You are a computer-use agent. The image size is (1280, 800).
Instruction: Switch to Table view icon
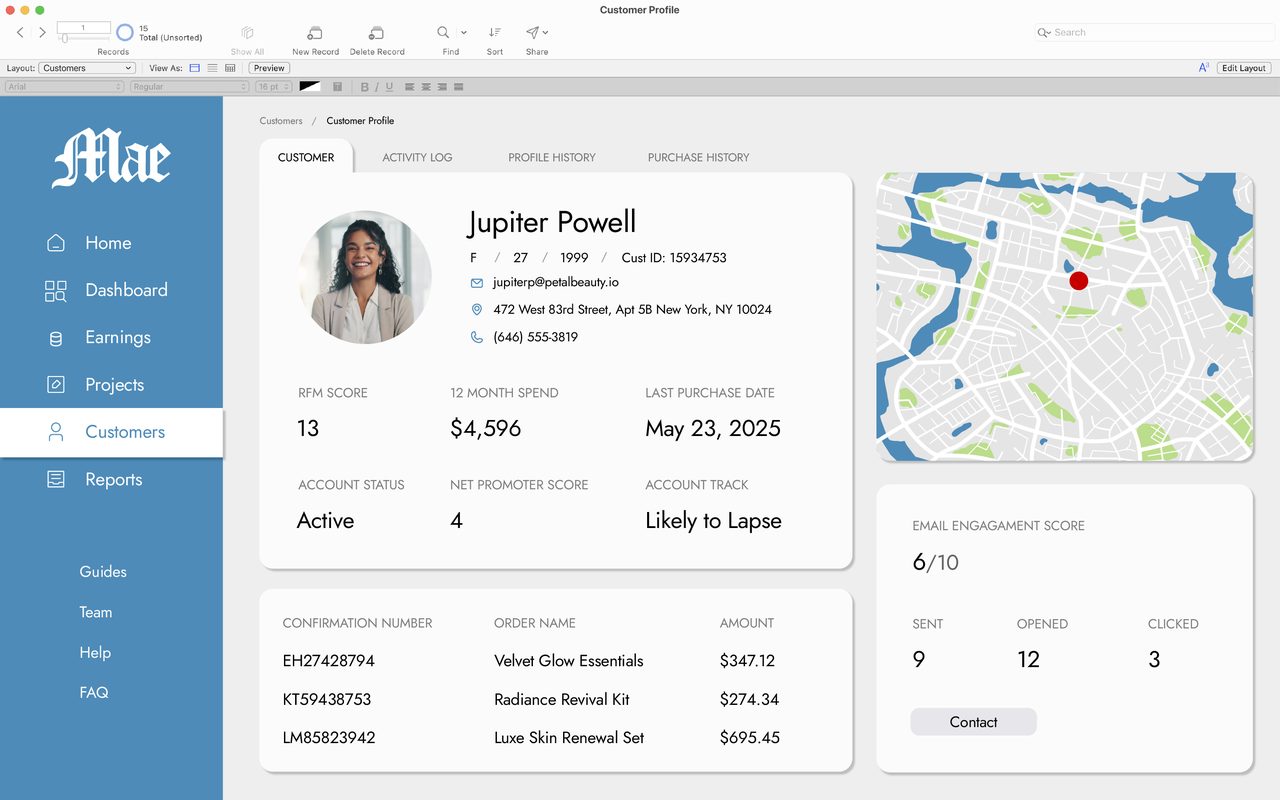(x=230, y=68)
